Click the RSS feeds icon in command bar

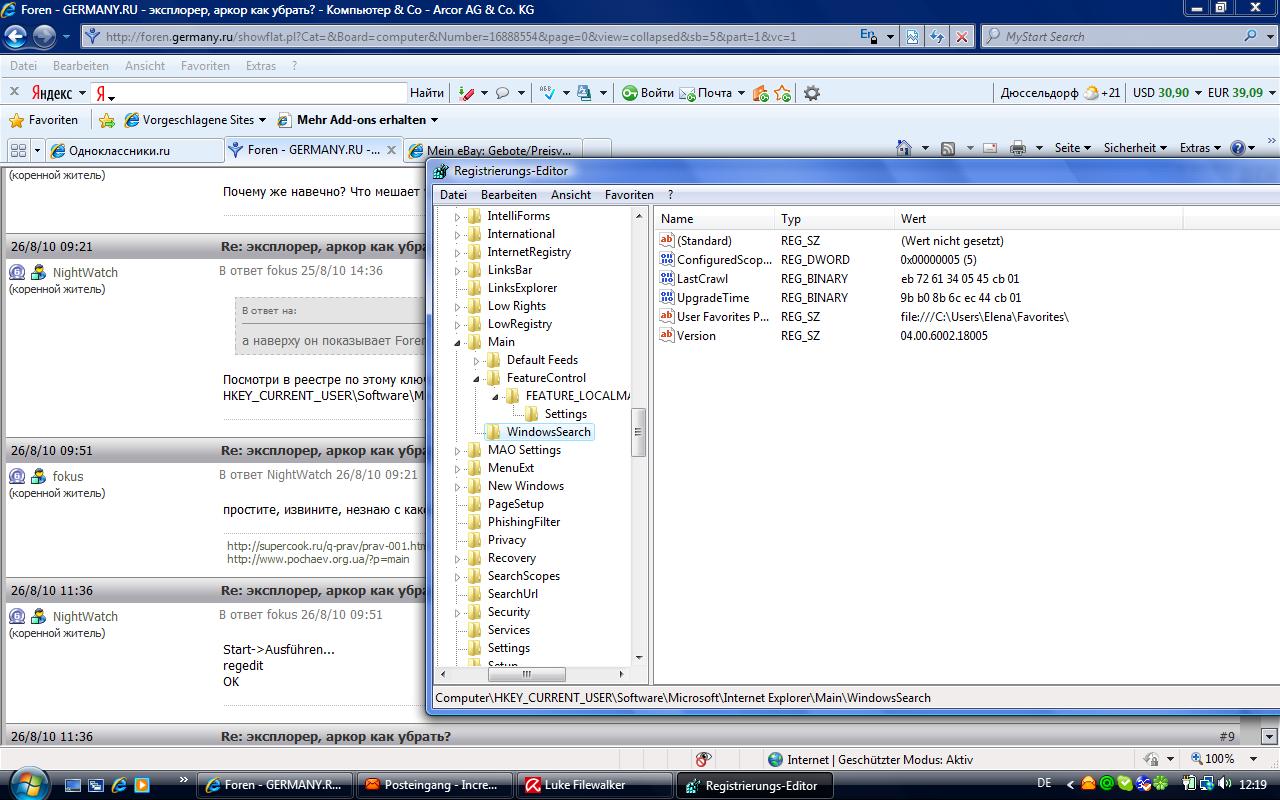point(948,148)
